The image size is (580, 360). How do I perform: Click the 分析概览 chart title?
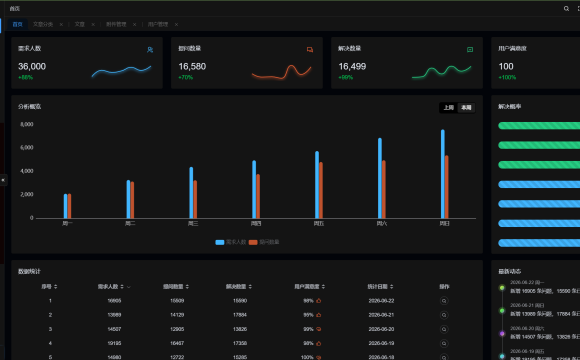tap(29, 107)
